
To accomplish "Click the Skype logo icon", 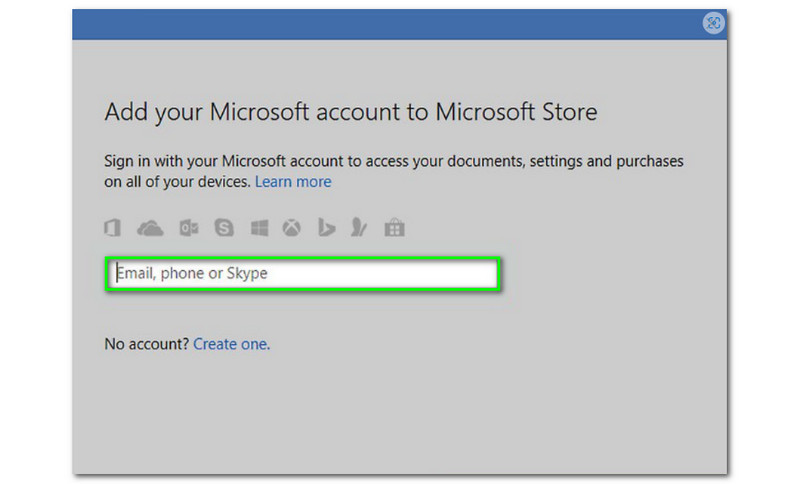I will [x=224, y=229].
